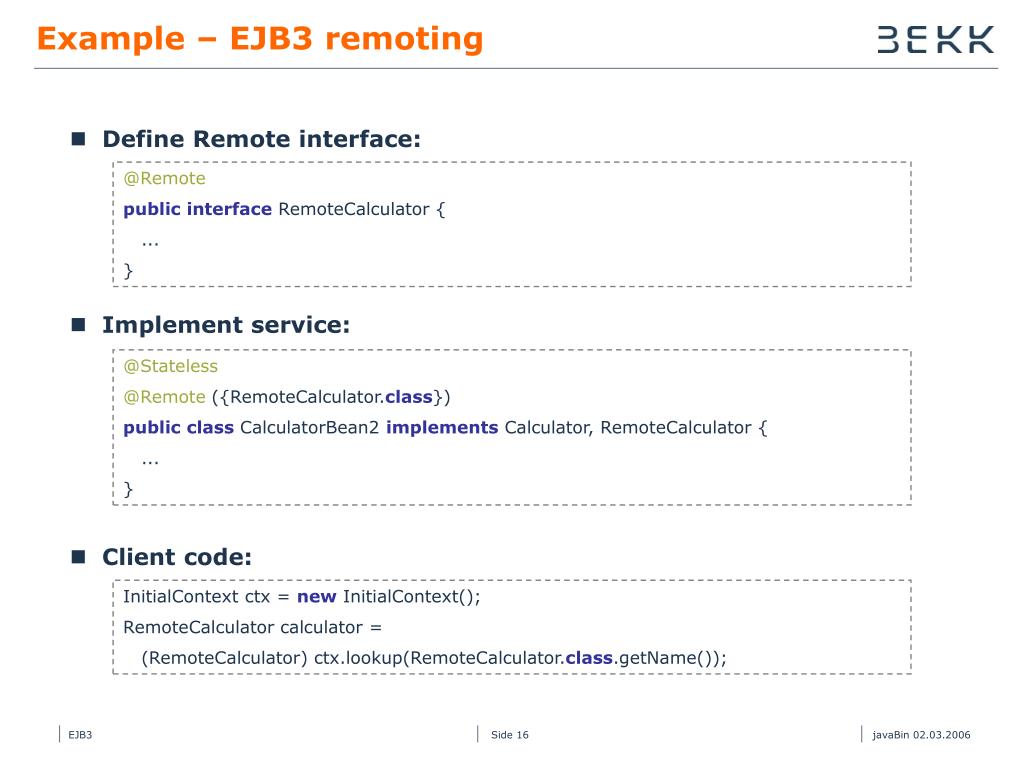The width and height of the screenshot is (1024, 768).
Task: Click the 'public interface RemoteCalculator {' line
Action: coord(284,210)
